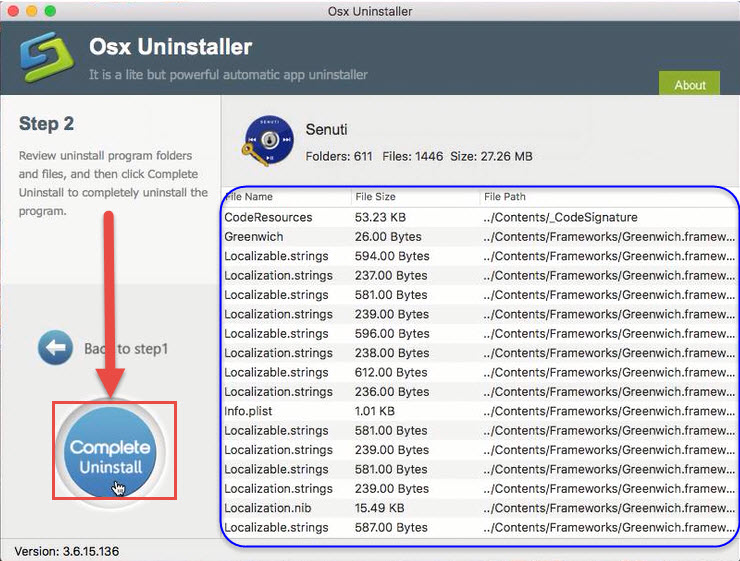This screenshot has height=561, width=740.
Task: Open the About tab
Action: click(689, 85)
